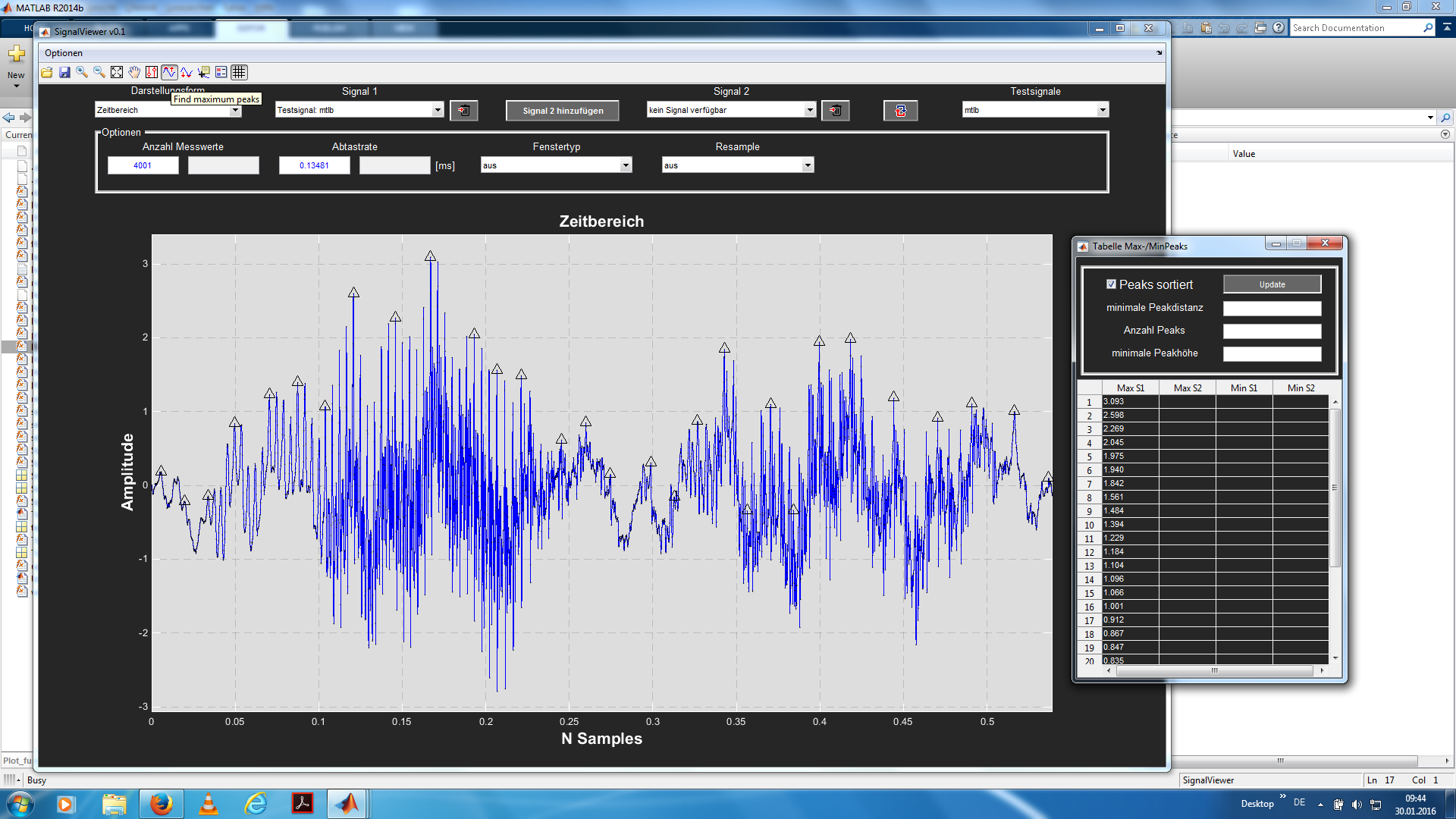Toggle the fit-to-full-view zoom button
The height and width of the screenshot is (819, 1456).
click(117, 72)
